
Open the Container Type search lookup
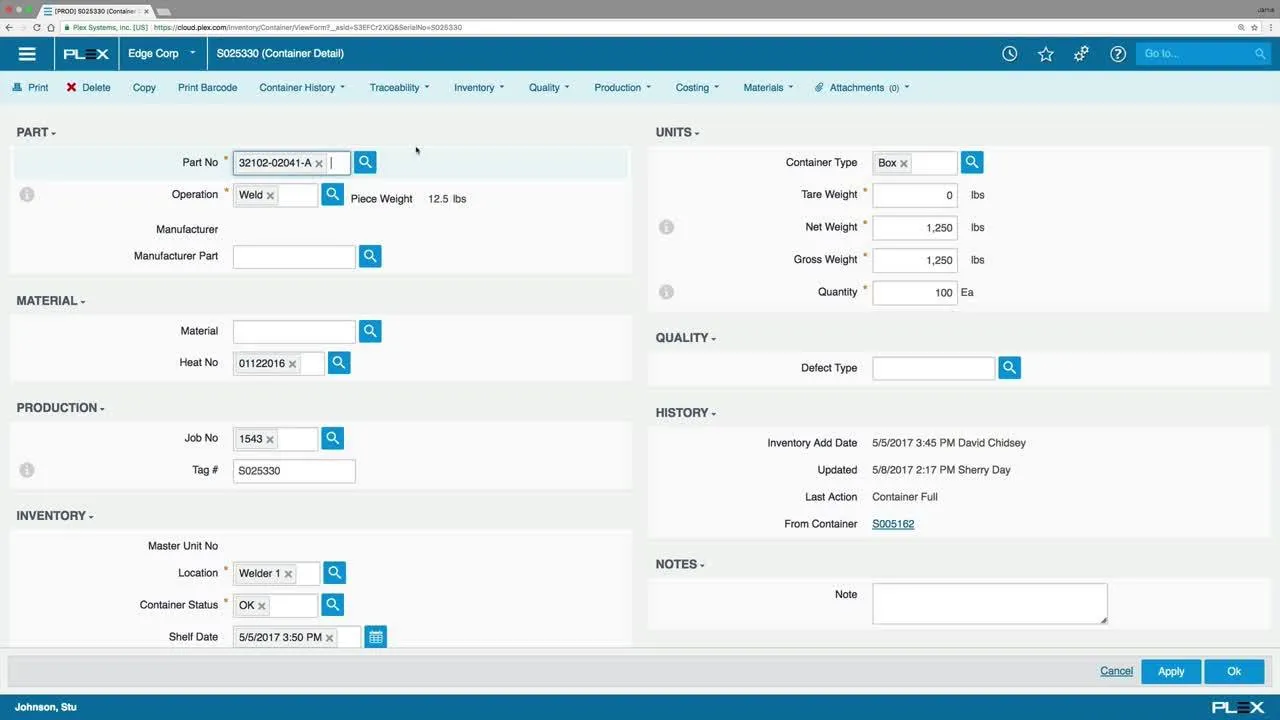point(971,162)
